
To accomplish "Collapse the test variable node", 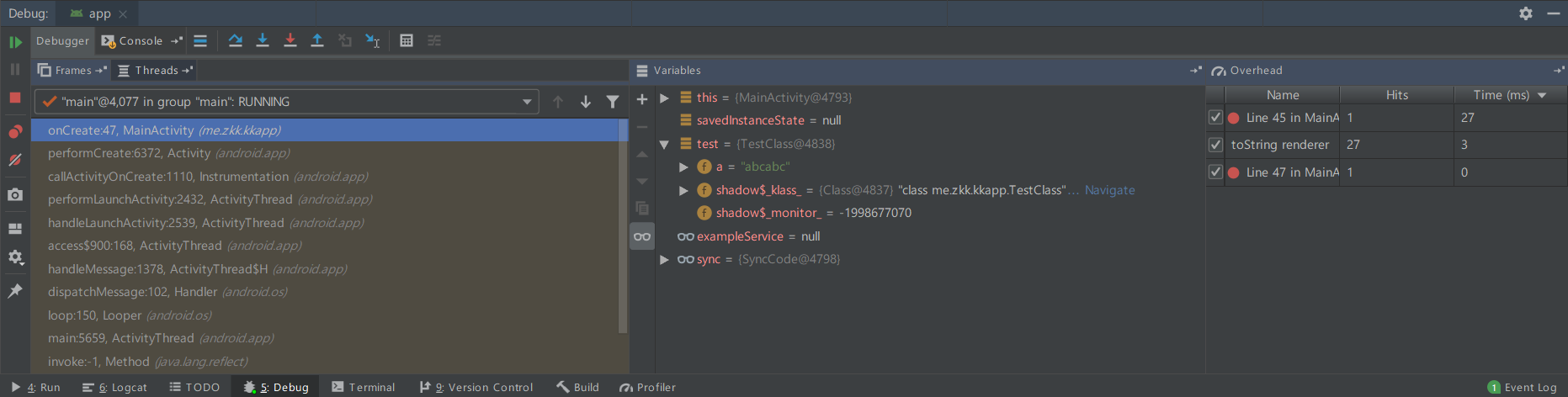I will 664,144.
